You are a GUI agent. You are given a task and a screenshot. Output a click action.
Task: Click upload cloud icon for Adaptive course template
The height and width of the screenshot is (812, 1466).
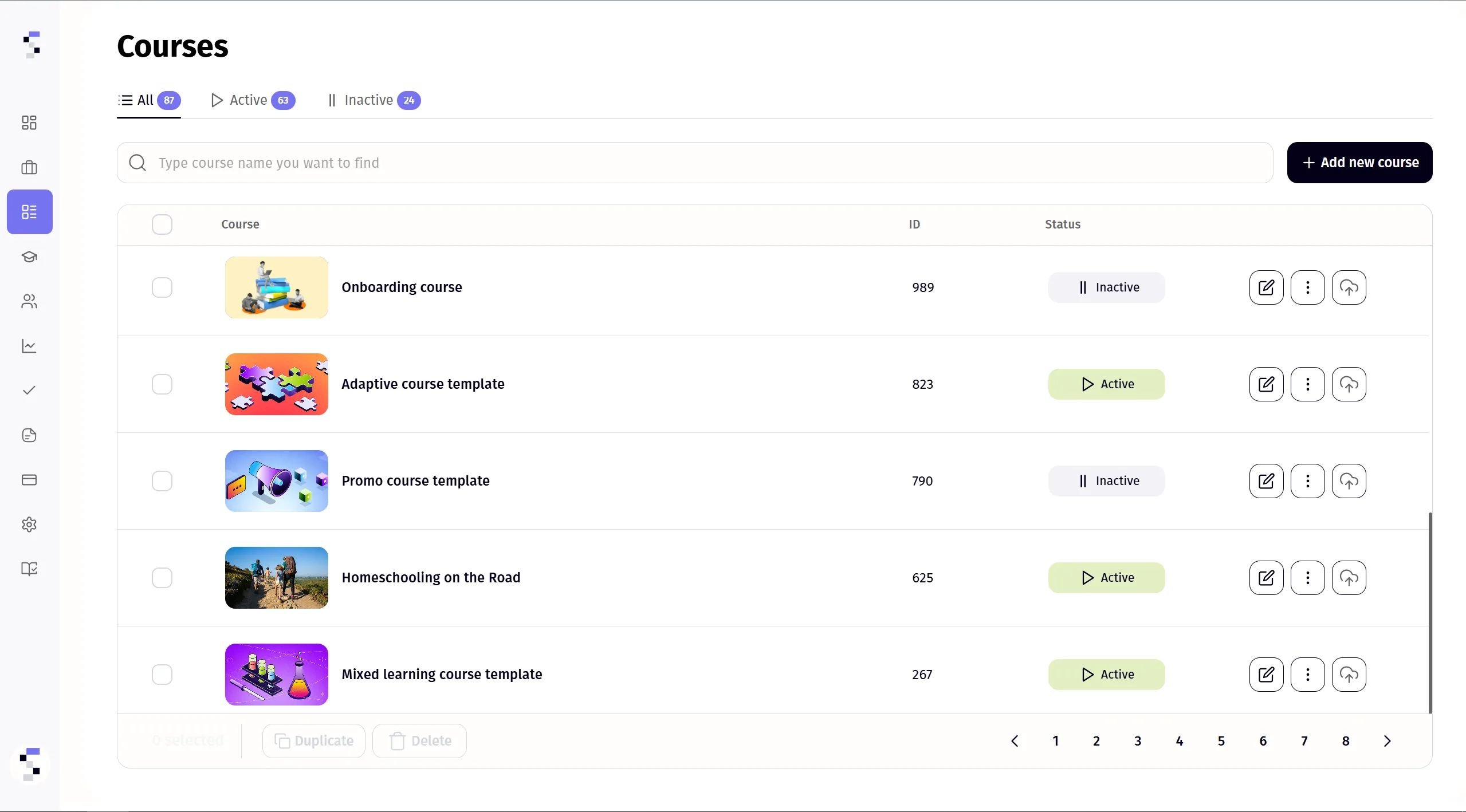click(1349, 384)
